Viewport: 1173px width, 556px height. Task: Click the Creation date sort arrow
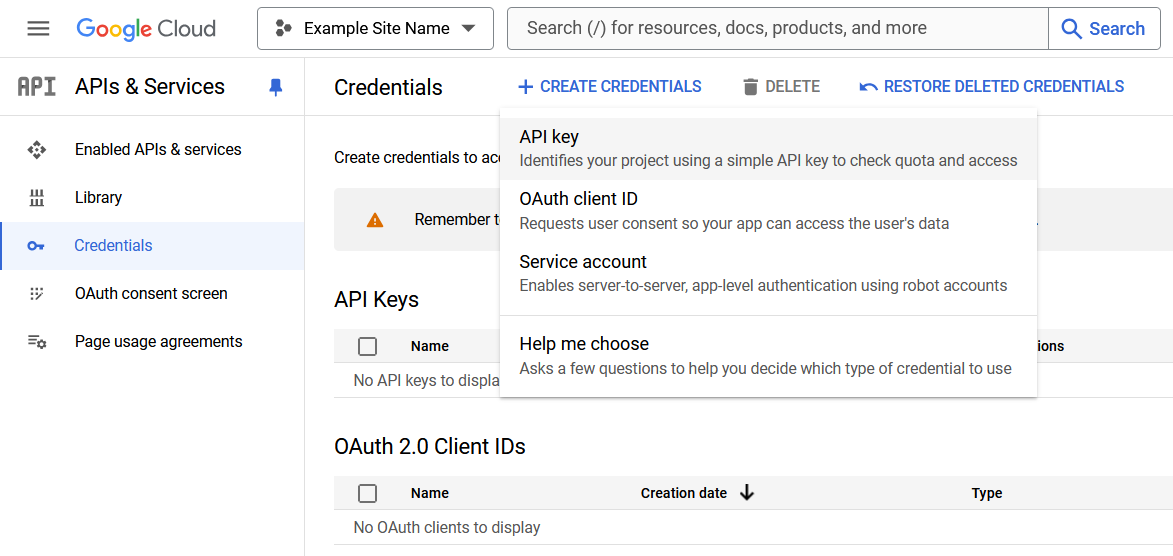click(x=747, y=493)
